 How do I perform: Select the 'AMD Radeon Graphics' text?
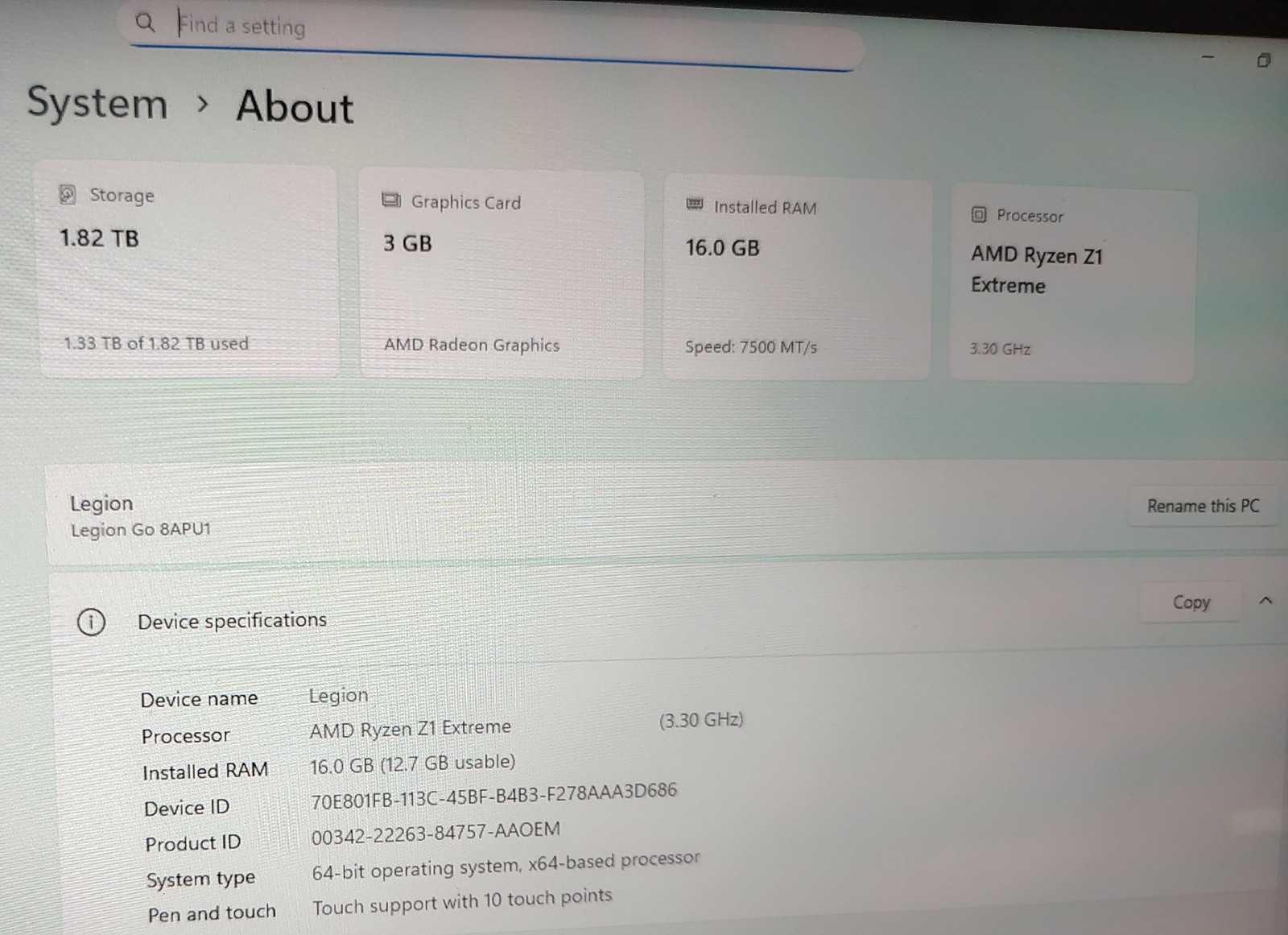(x=472, y=345)
